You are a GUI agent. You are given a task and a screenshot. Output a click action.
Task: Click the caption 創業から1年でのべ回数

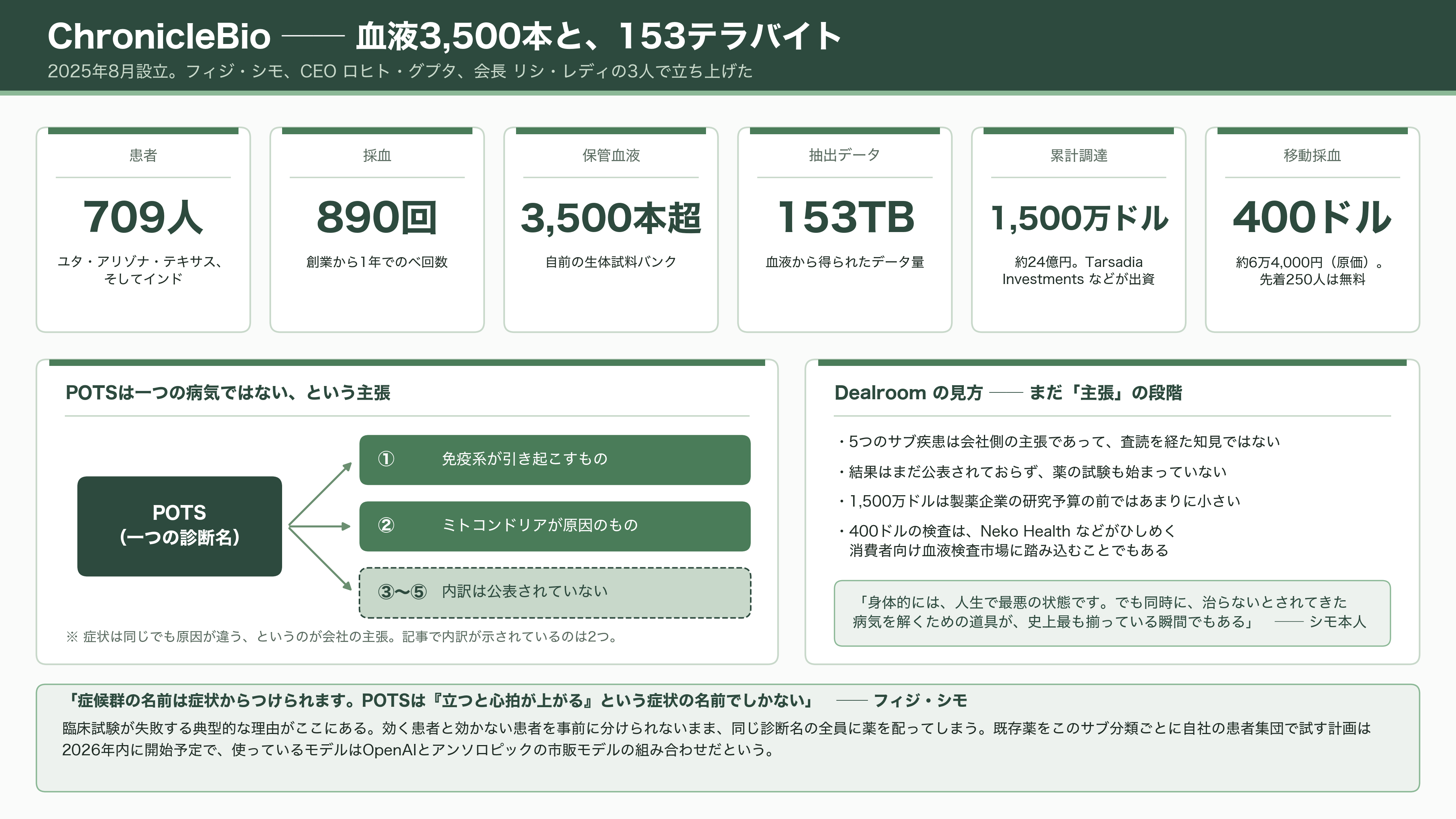point(377,262)
